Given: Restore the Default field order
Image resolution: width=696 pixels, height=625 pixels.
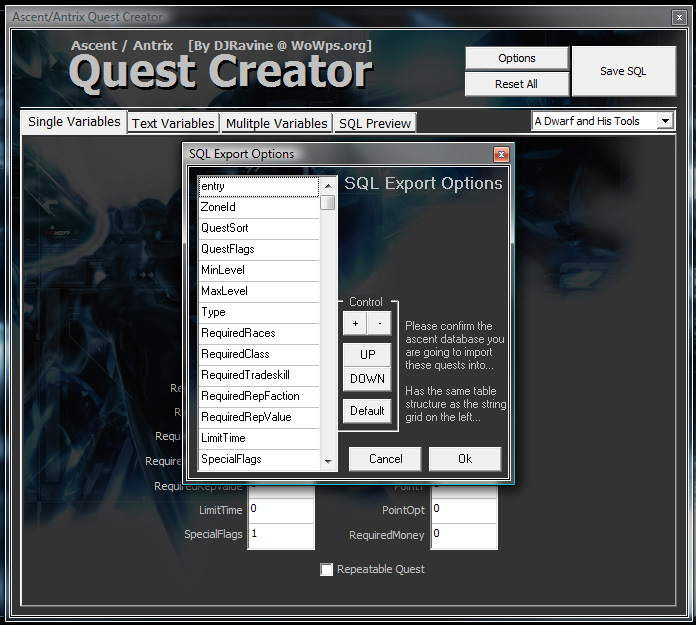Looking at the screenshot, I should (x=367, y=411).
